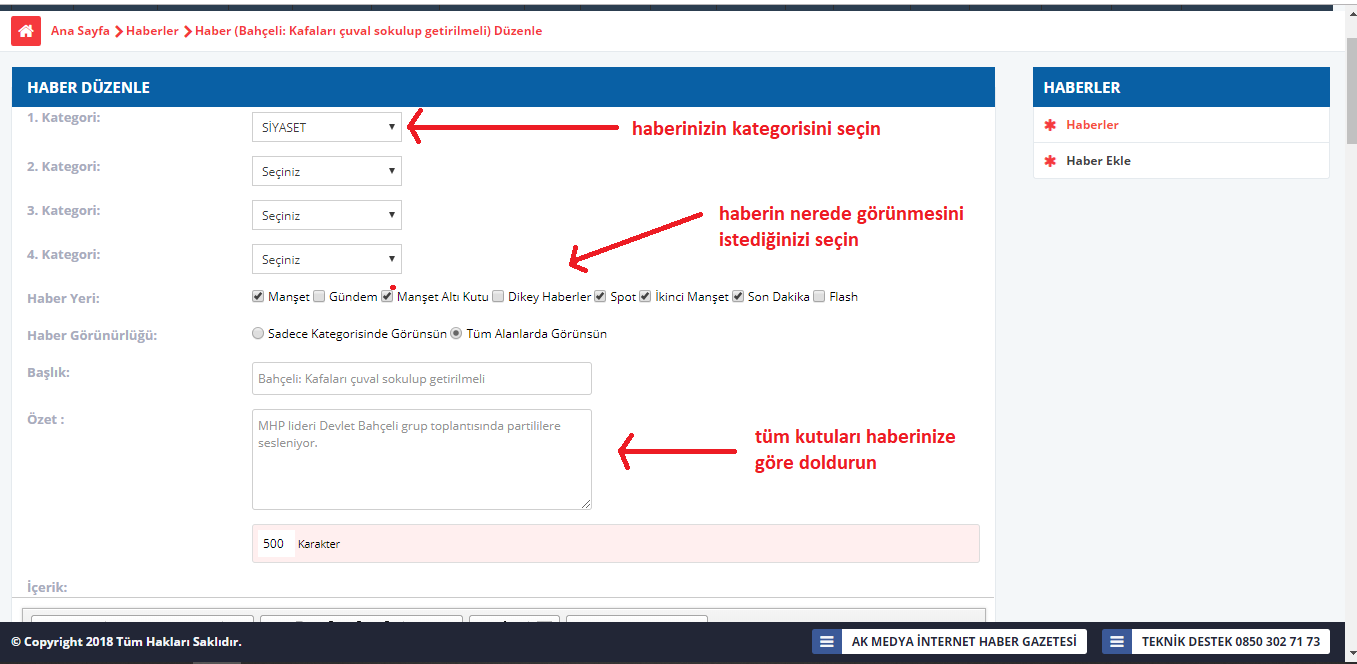This screenshot has width=1357, height=664.
Task: Go to Ana Sayfa breadcrumb link
Action: [x=80, y=31]
